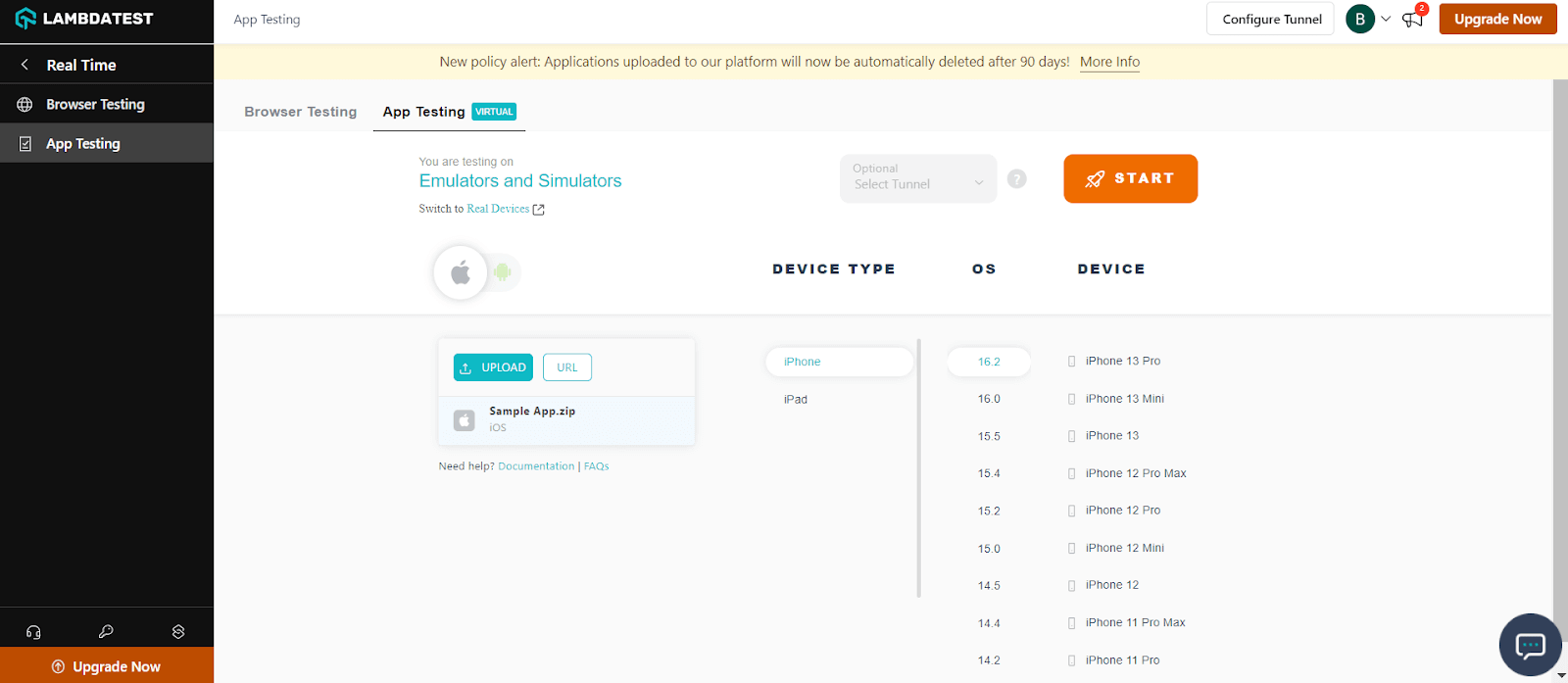This screenshot has width=1568, height=683.
Task: Click the Configure Tunnel button
Action: 1270,19
